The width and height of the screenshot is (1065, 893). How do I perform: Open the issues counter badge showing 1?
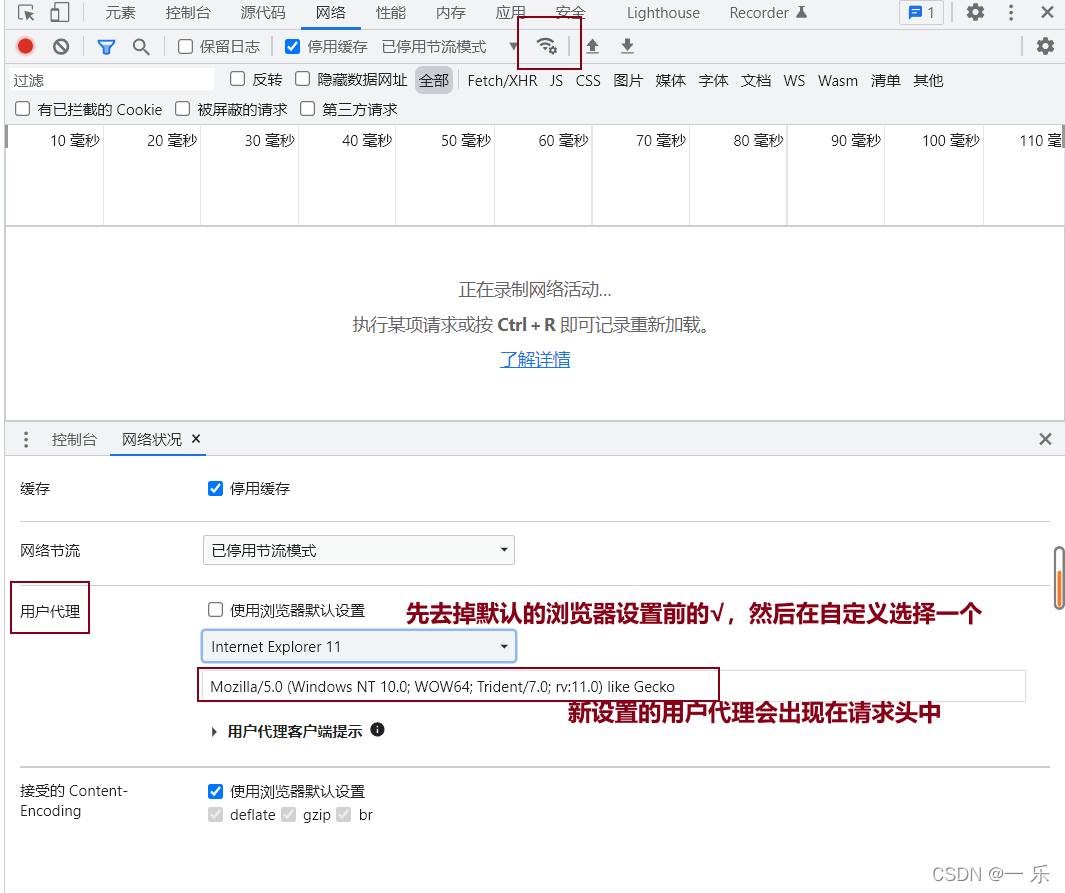click(921, 13)
